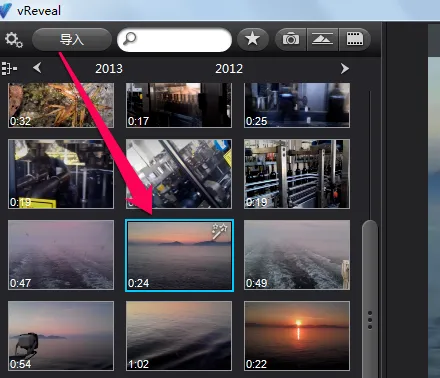
Task: Toggle the favorites star filter
Action: click(253, 39)
